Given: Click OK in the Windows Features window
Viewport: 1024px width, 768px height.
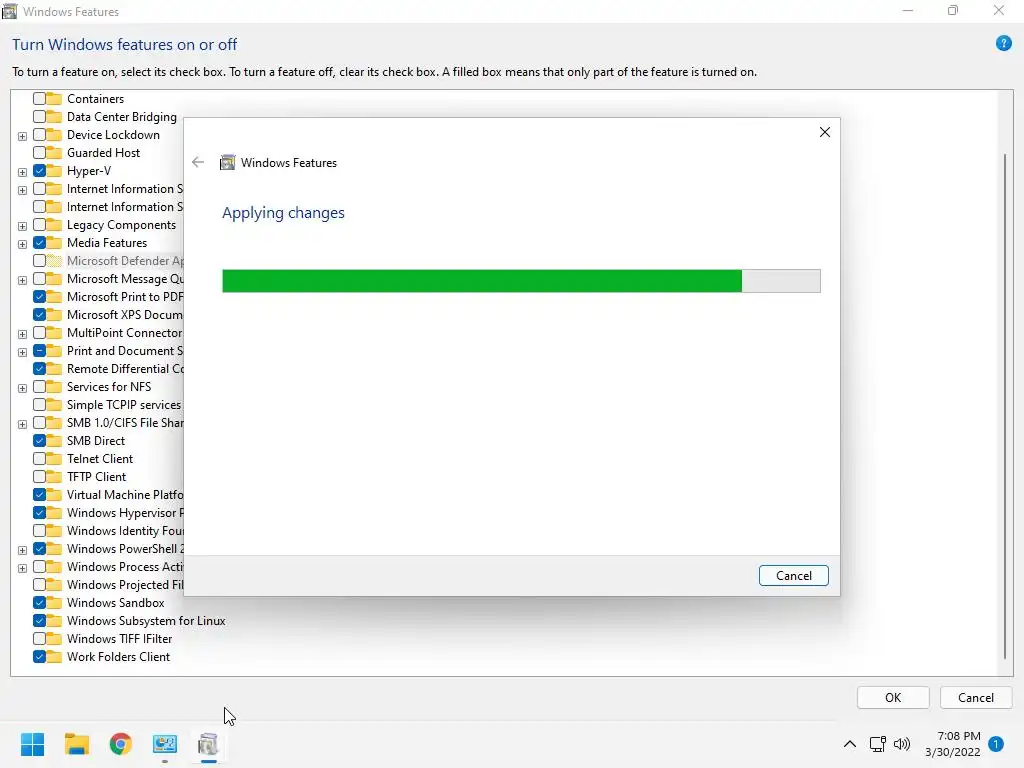Looking at the screenshot, I should (893, 697).
